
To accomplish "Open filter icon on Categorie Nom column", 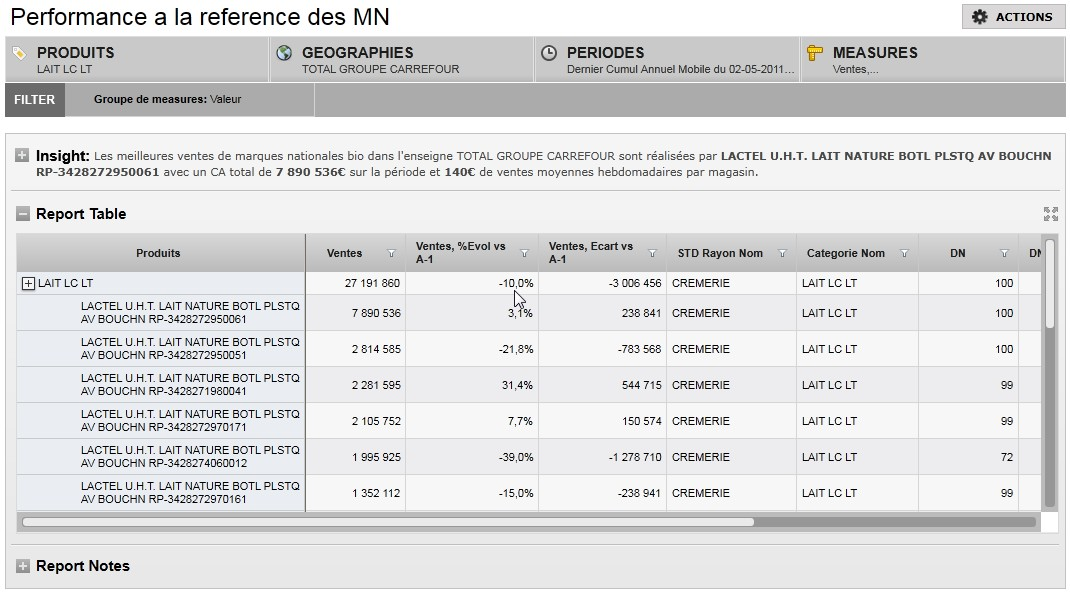I will click(x=904, y=254).
